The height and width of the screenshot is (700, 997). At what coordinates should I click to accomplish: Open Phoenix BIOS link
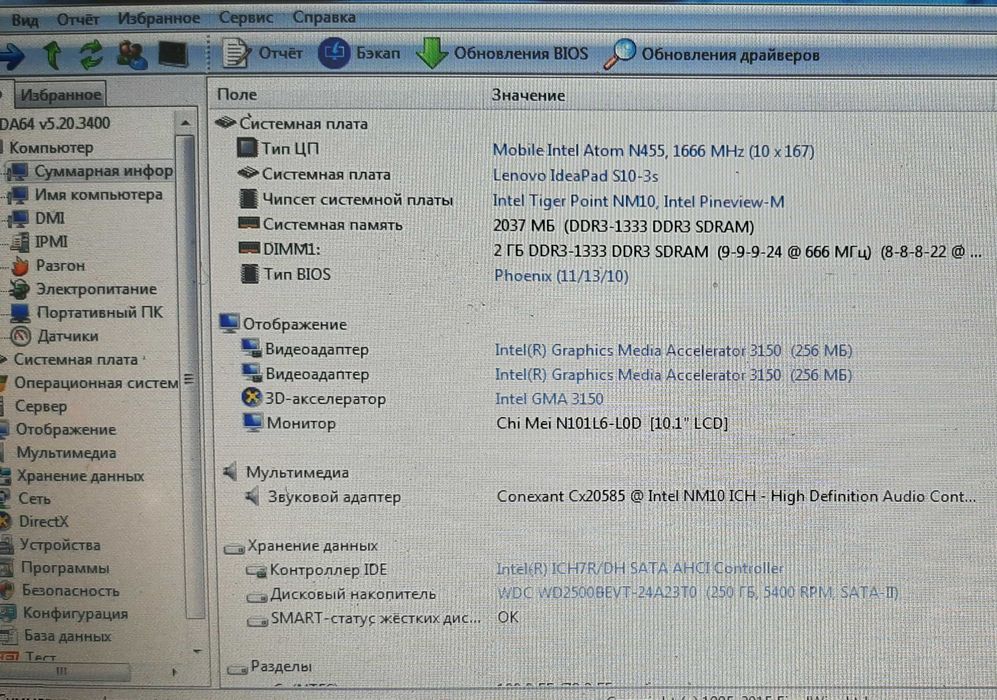(561, 276)
